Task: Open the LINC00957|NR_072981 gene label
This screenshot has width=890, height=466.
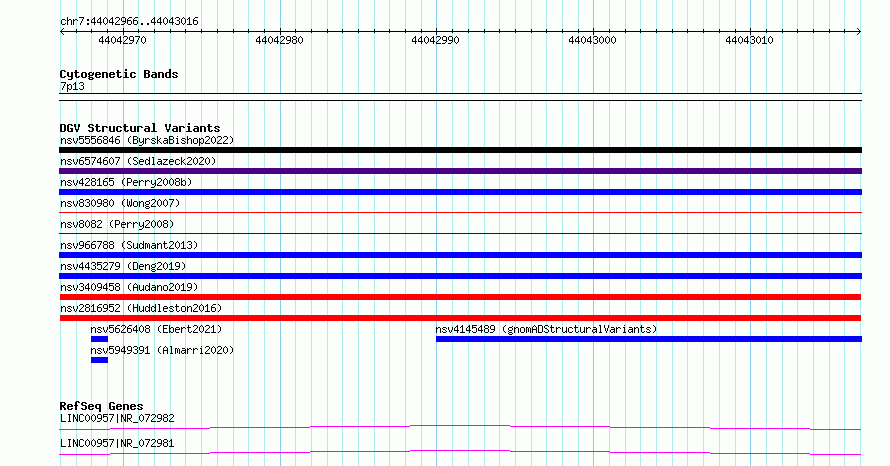Action: [x=117, y=443]
